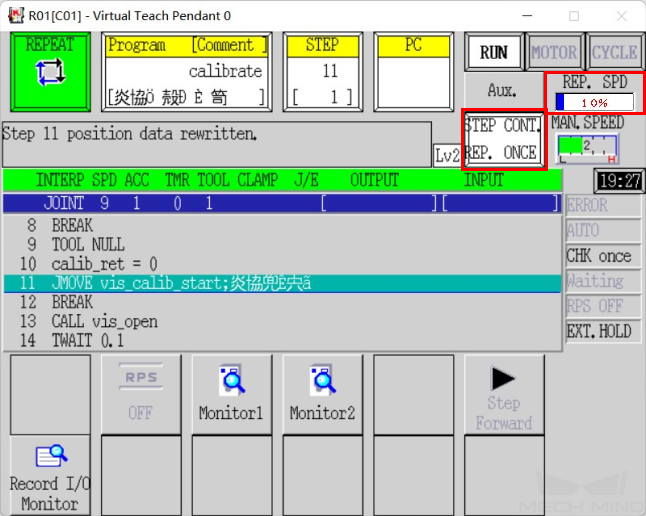
Task: Click the REPEAT mode loop icon
Action: pyautogui.click(x=50, y=72)
